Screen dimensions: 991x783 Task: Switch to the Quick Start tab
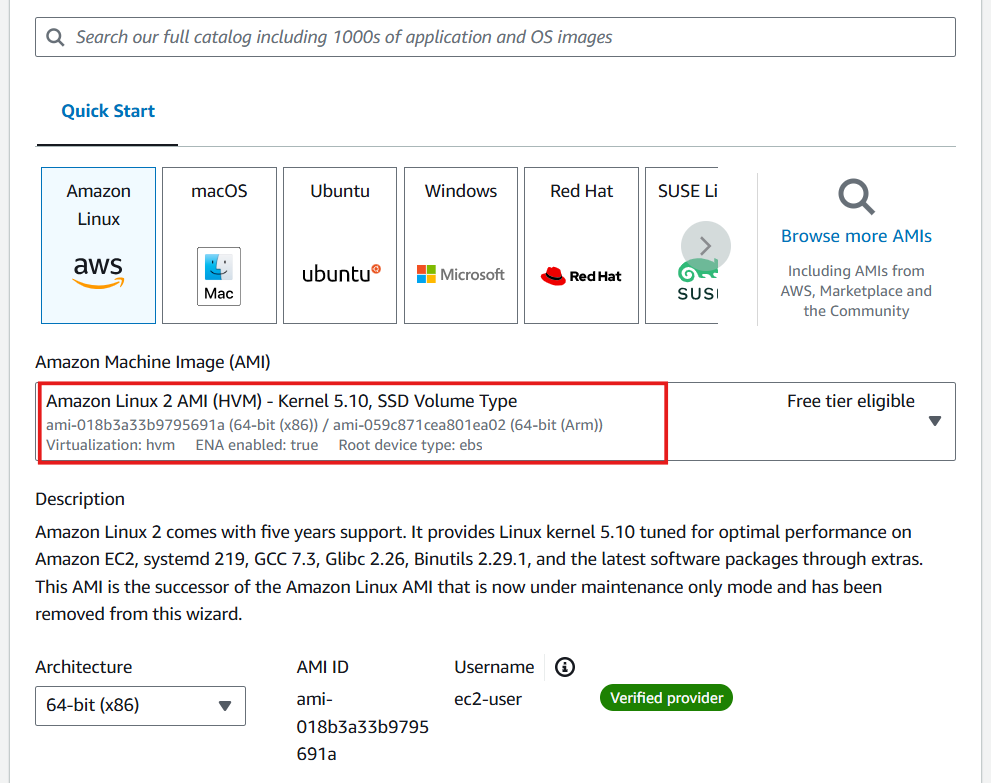coord(107,111)
